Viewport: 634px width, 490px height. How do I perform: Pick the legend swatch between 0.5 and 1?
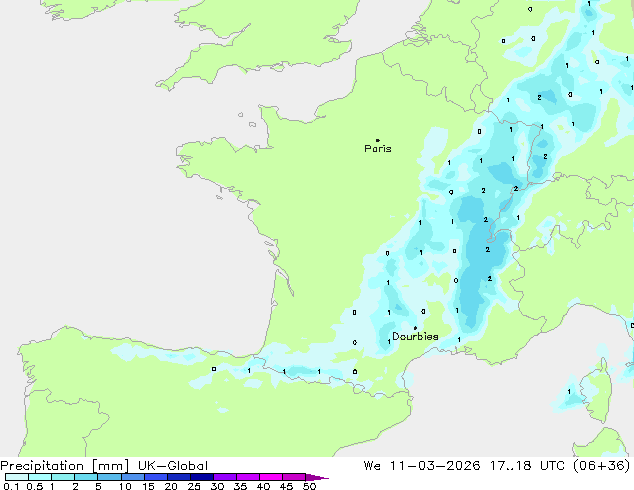click(40, 477)
